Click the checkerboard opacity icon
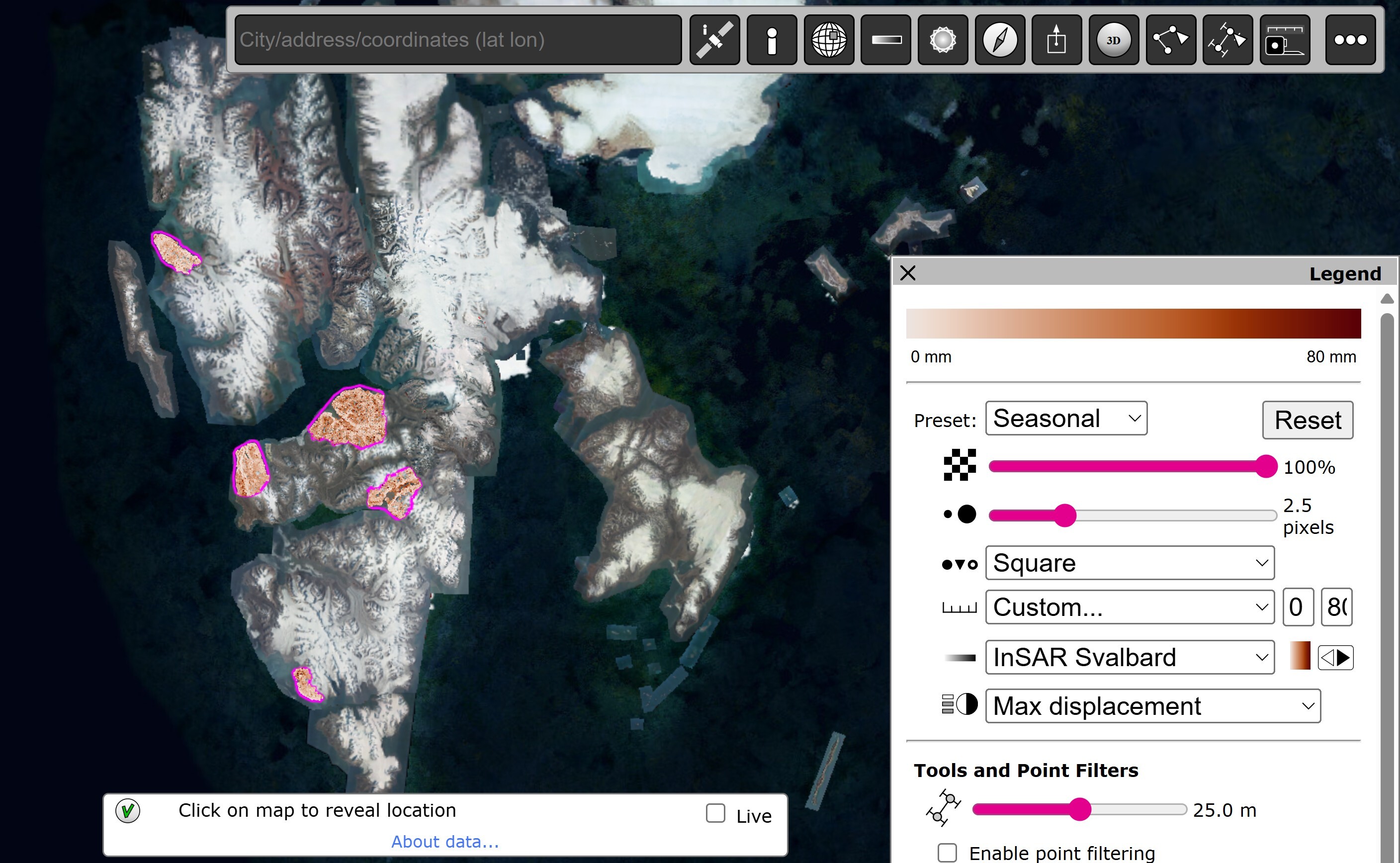 tap(960, 465)
